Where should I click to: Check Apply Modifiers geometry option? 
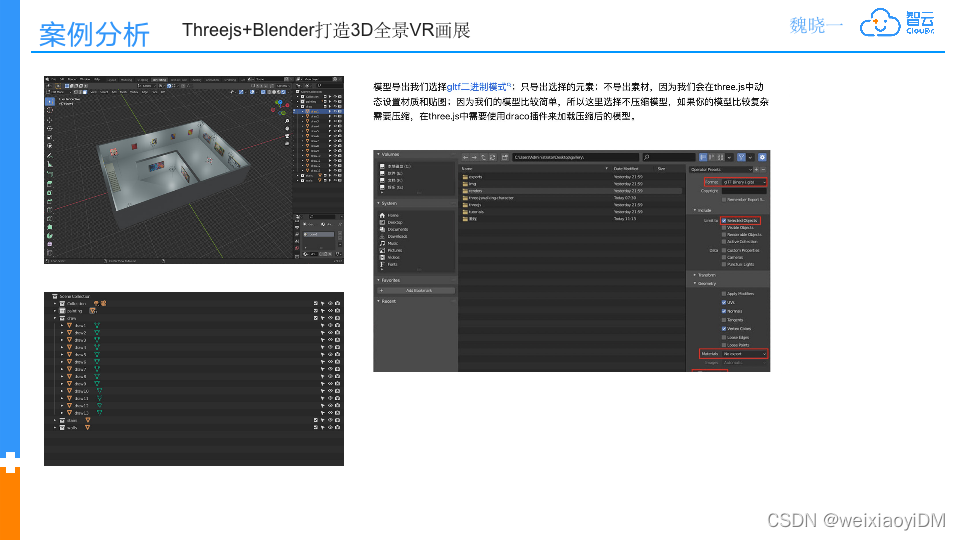[724, 294]
